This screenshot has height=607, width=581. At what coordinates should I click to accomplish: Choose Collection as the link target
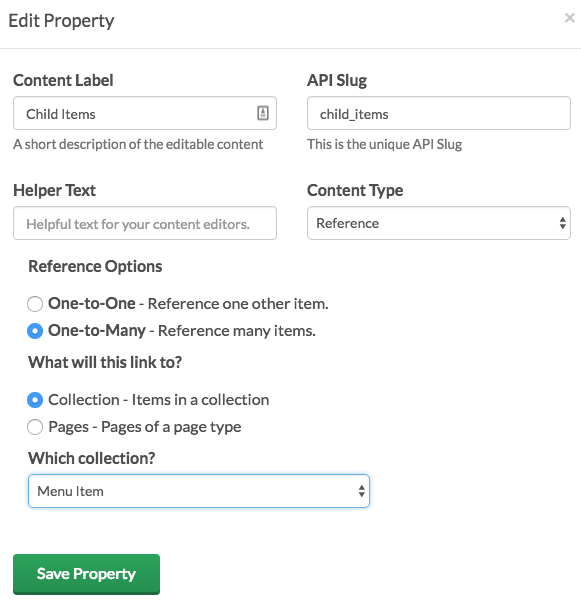(x=35, y=400)
